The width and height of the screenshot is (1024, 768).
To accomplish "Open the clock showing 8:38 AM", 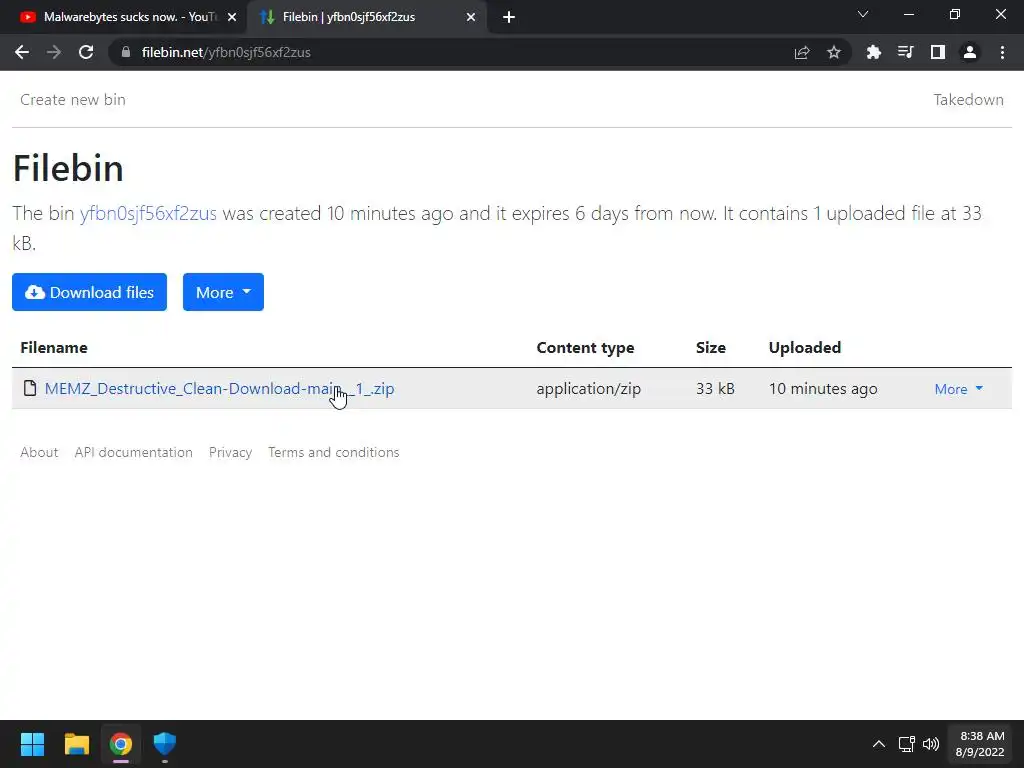I will click(980, 744).
